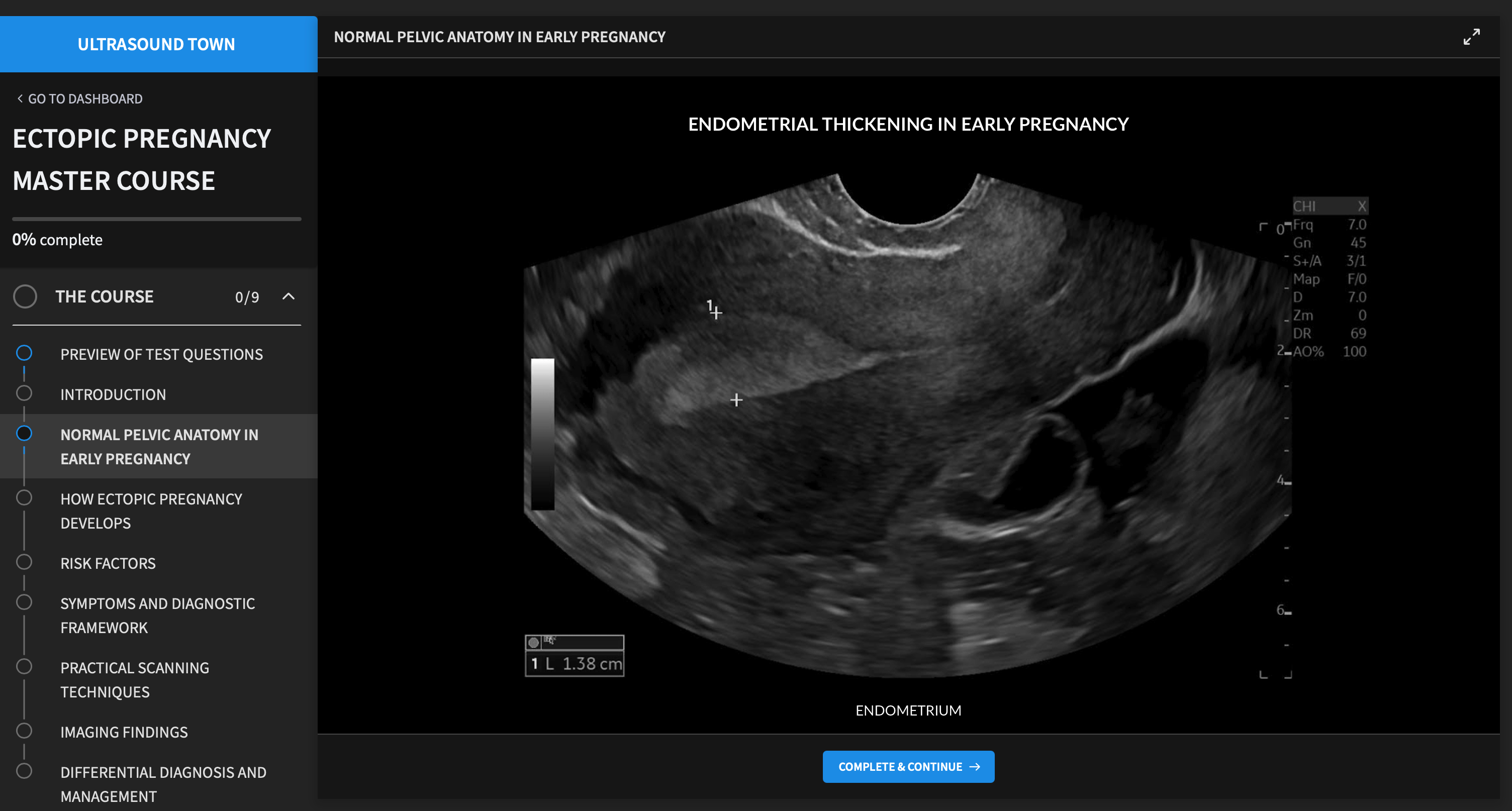Collapse The Course section chevron
Image resolution: width=1512 pixels, height=811 pixels.
coord(288,296)
